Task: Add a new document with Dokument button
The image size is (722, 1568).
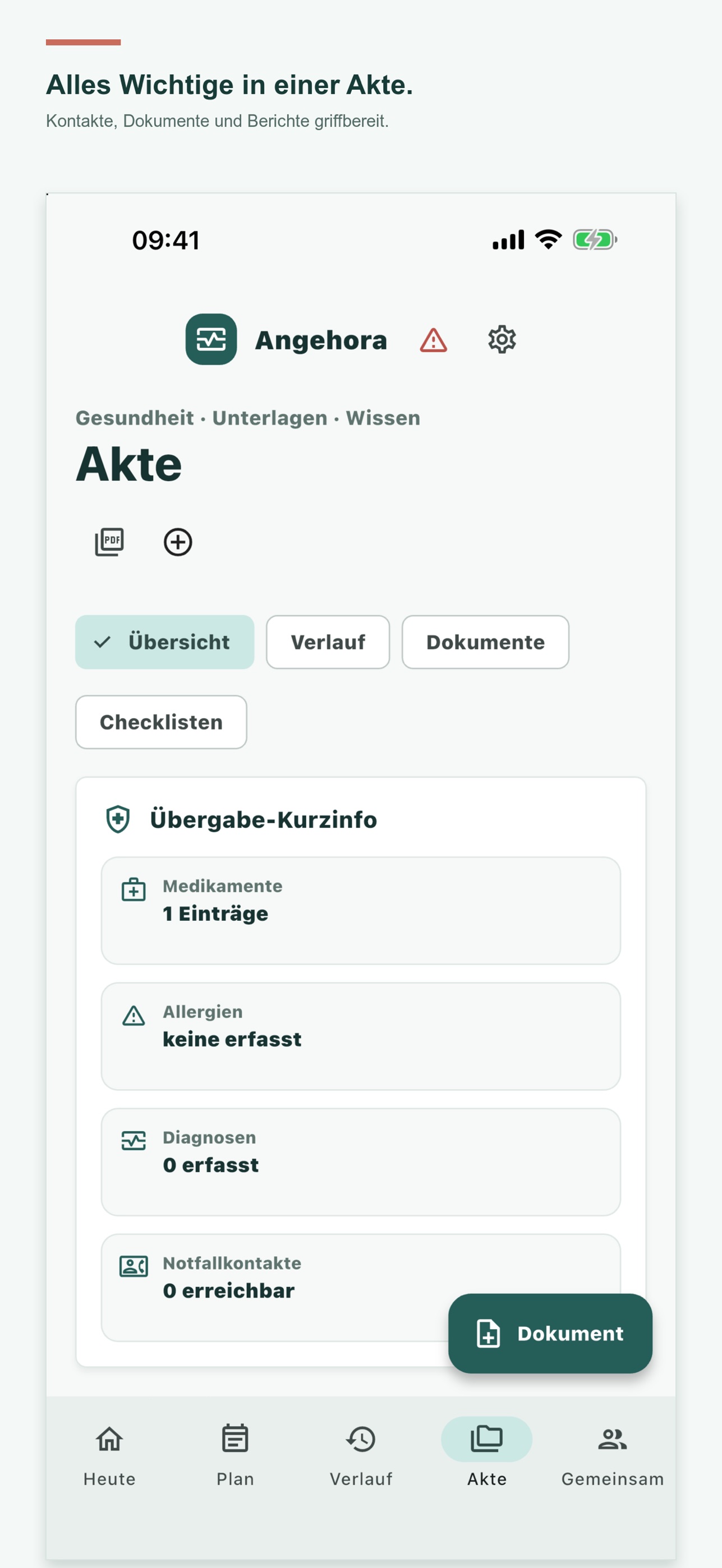Action: [x=550, y=1333]
